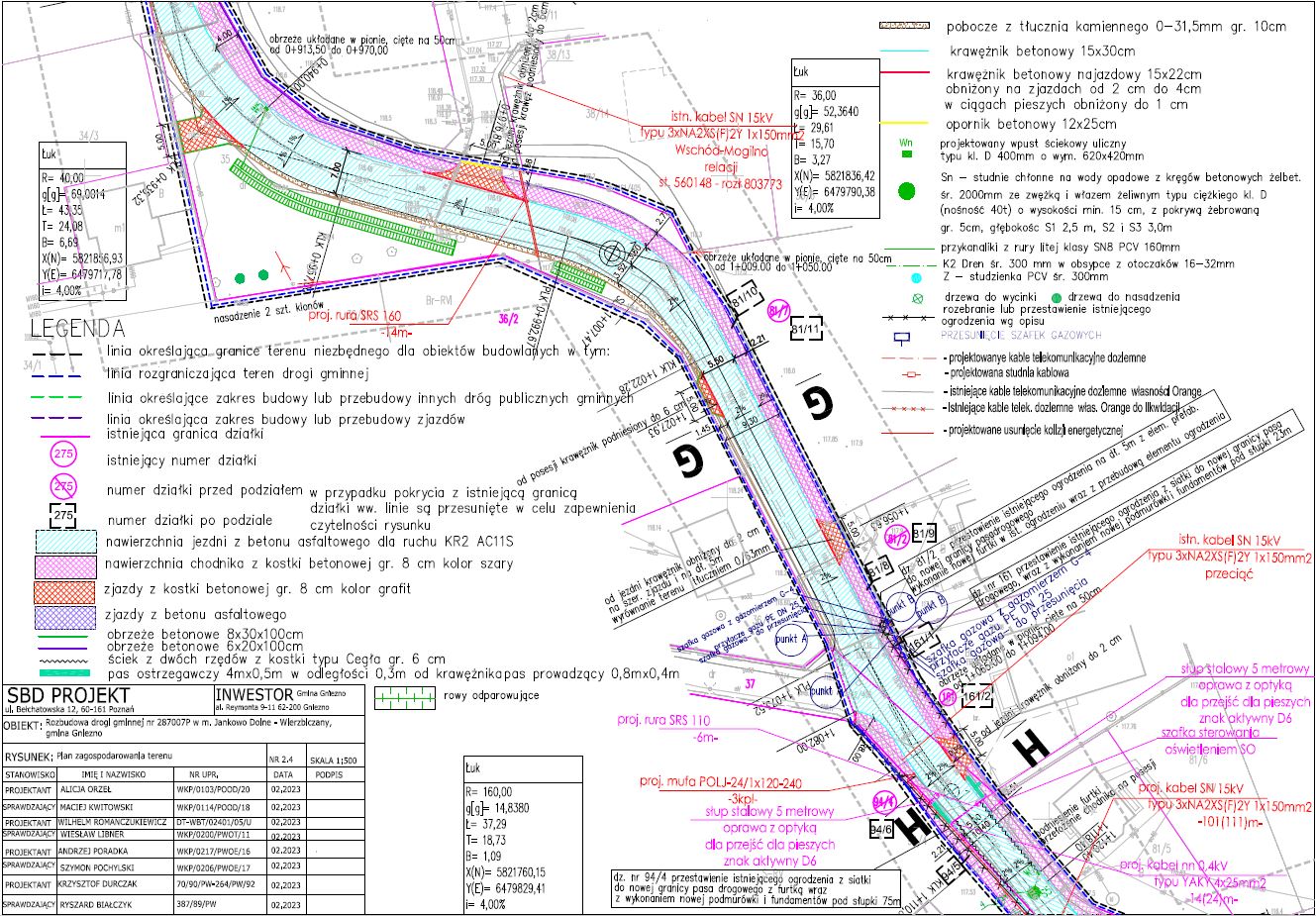Click 'R= 40,00' in the left Łuk table
The height and width of the screenshot is (916, 1316).
(x=64, y=177)
